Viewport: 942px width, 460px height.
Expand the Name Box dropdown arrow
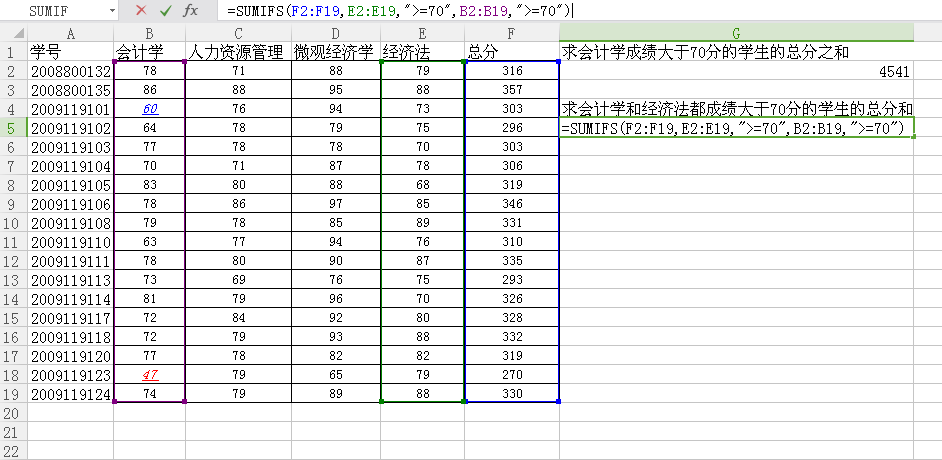click(x=110, y=10)
